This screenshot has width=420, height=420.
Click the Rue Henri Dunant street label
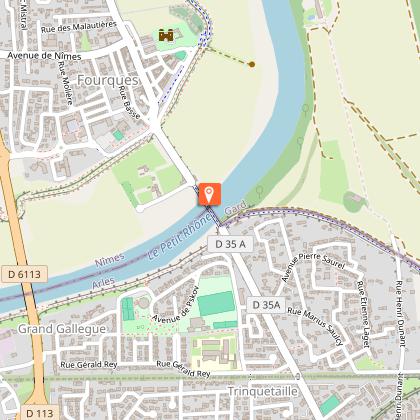tap(400, 314)
